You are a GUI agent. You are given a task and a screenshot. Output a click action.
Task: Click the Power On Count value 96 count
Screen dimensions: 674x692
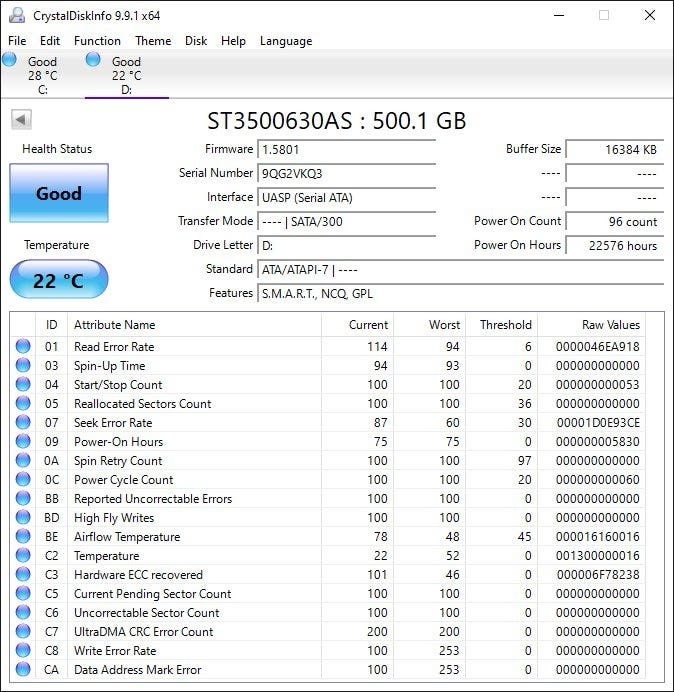(615, 222)
